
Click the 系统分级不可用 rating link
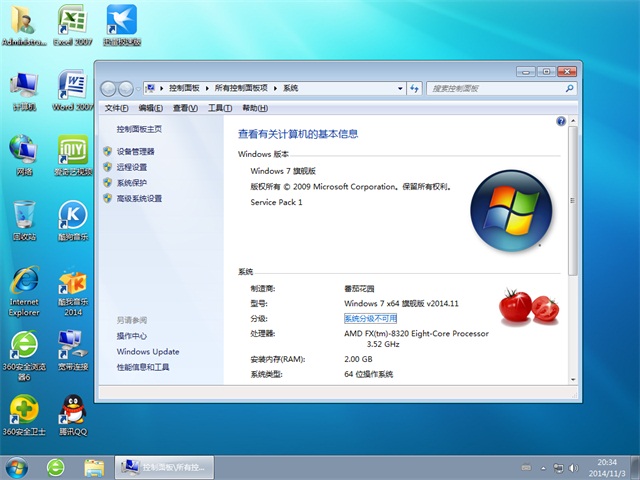point(370,318)
